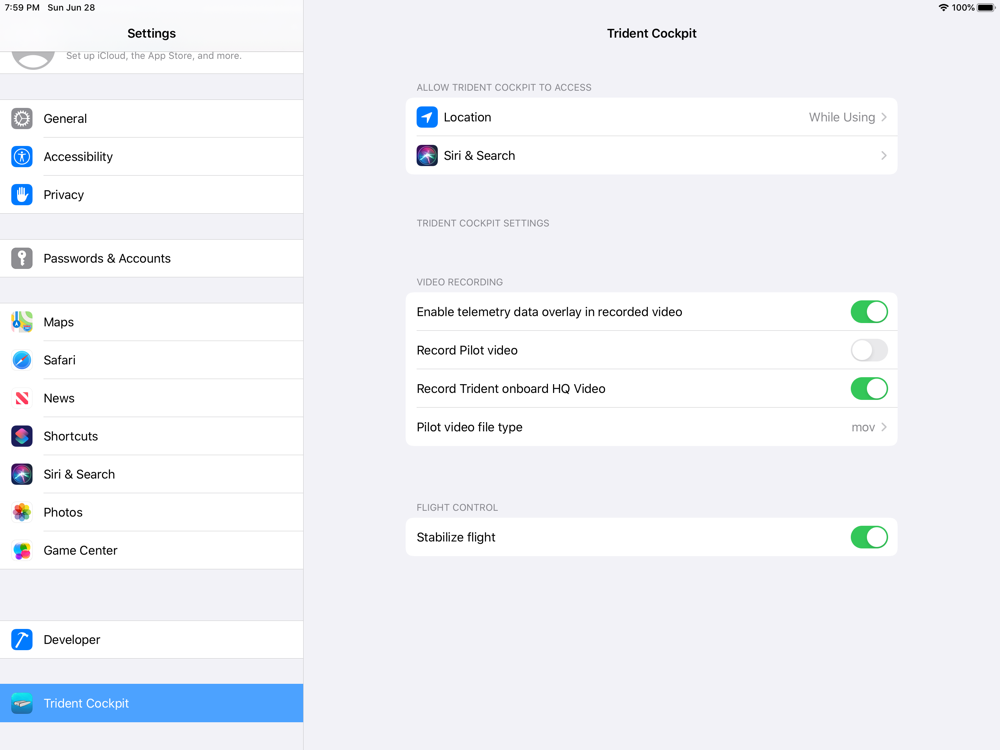Image resolution: width=1000 pixels, height=750 pixels.
Task: Open Siri & Search in the sidebar
Action: coord(152,474)
